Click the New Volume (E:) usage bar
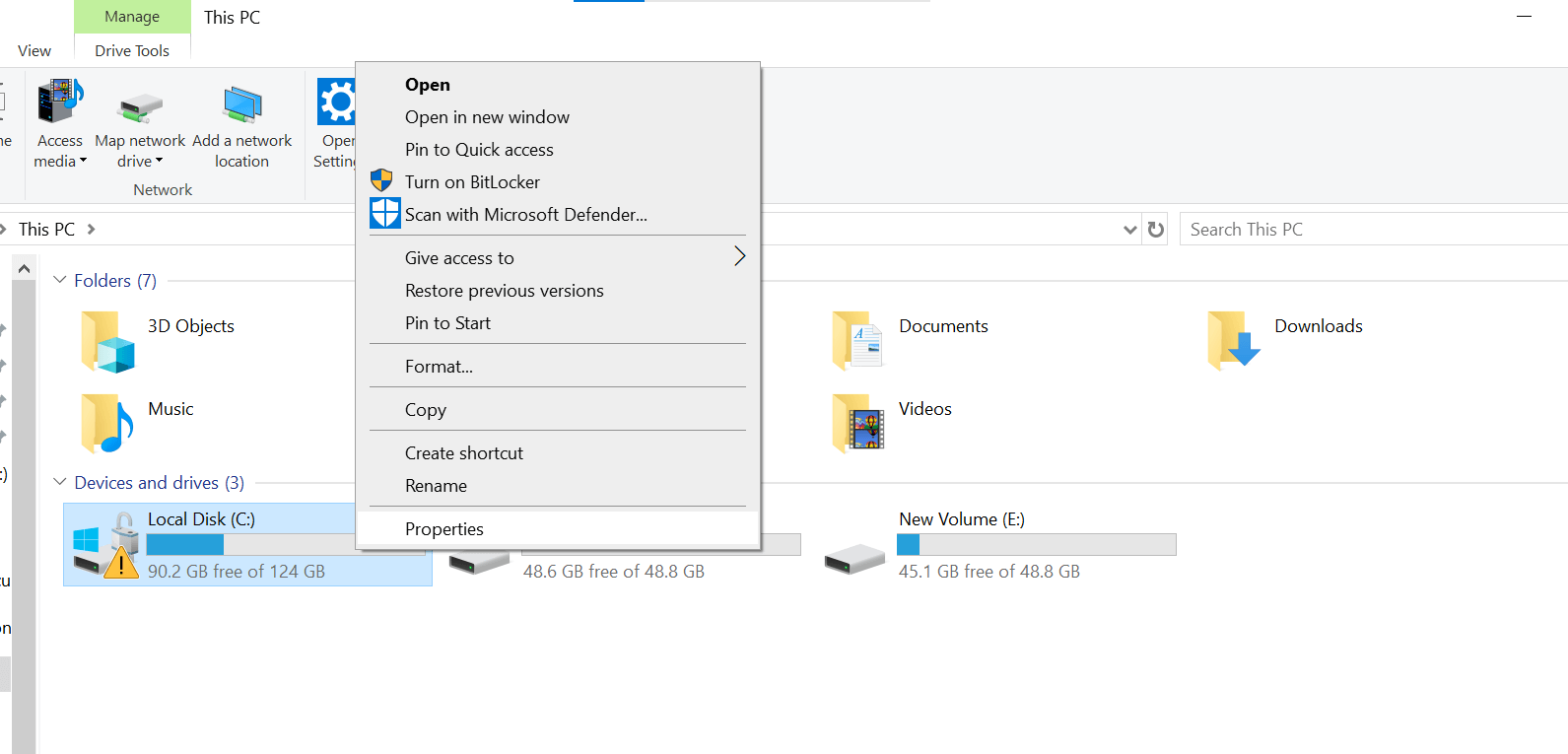 pos(1036,544)
